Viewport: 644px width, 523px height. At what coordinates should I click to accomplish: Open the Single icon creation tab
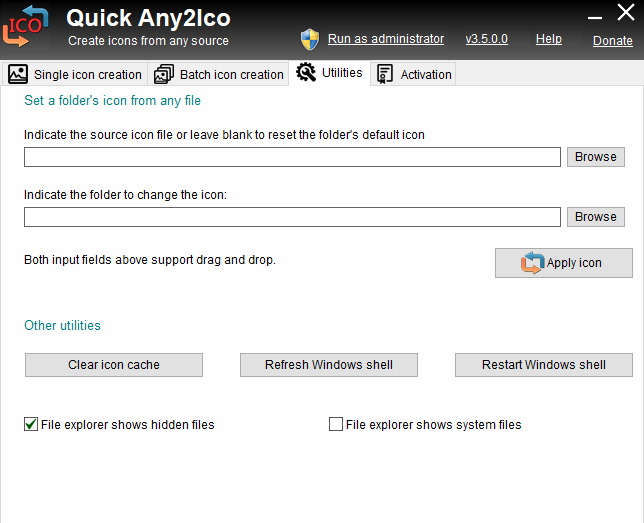coord(75,74)
